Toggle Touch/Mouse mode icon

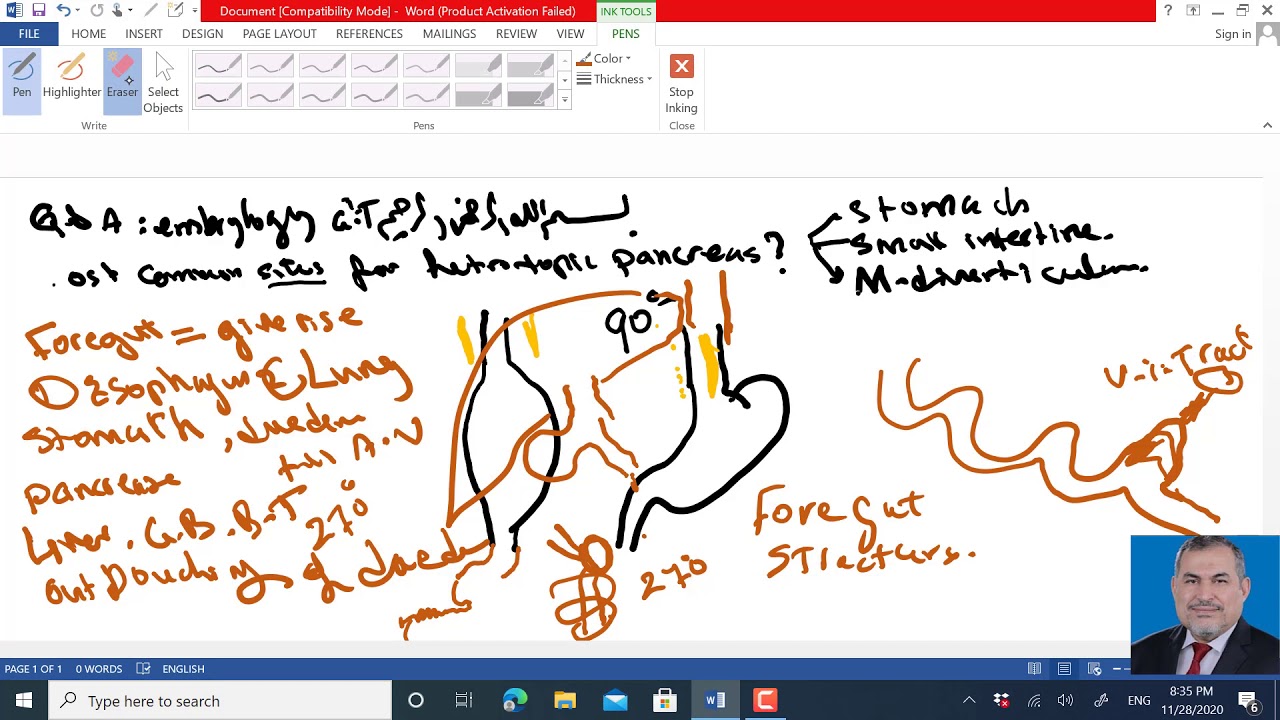pyautogui.click(x=117, y=11)
